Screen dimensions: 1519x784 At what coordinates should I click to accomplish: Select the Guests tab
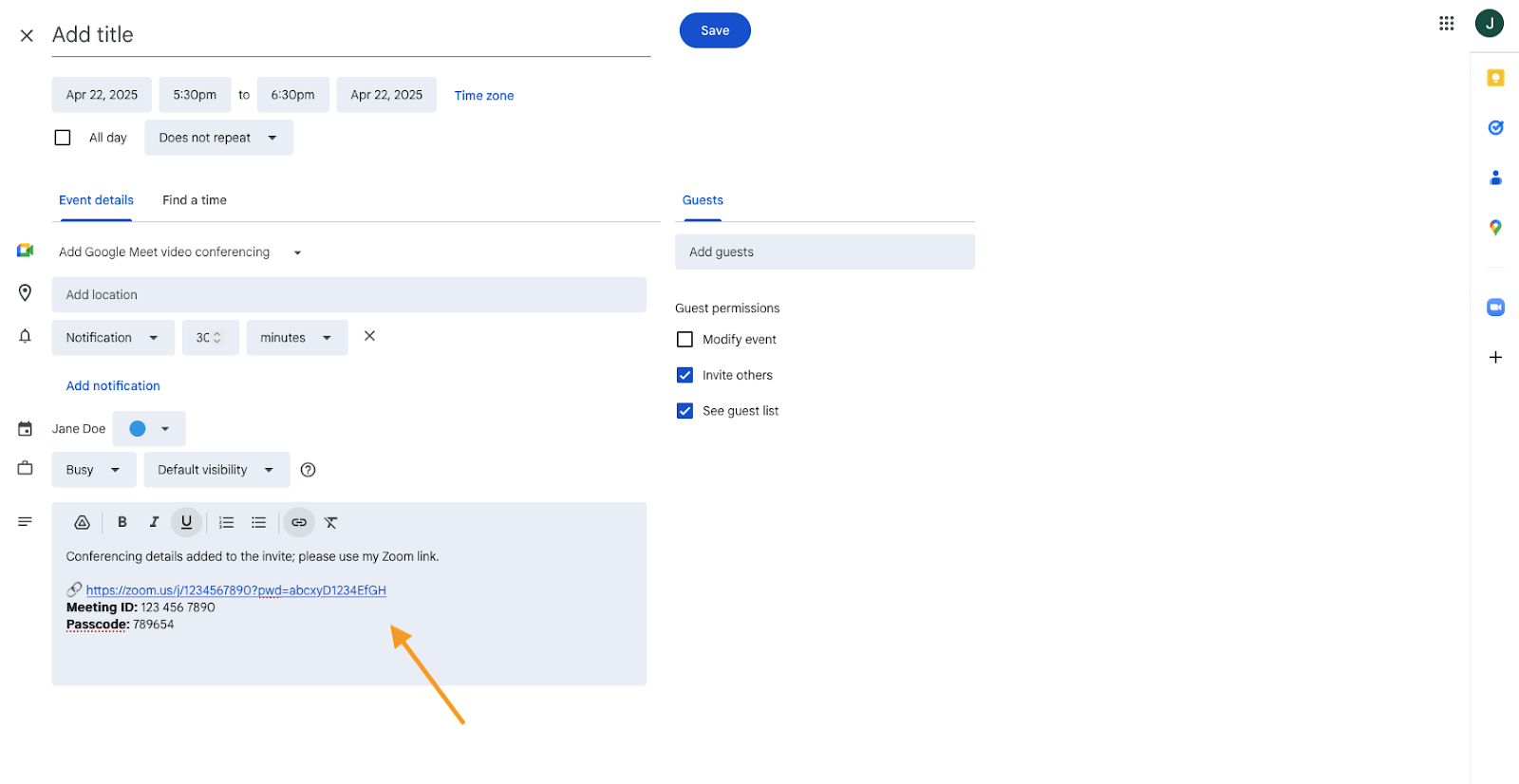pos(703,200)
